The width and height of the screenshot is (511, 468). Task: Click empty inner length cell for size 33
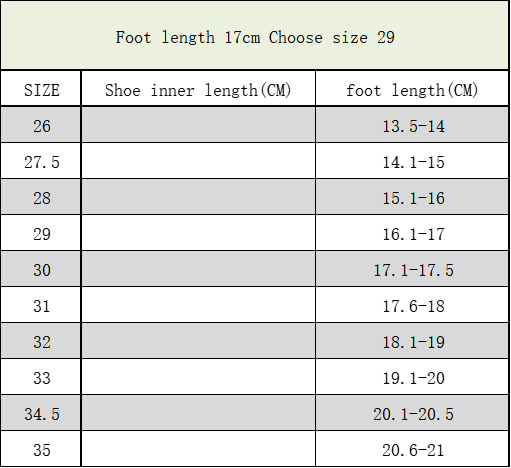coord(198,377)
